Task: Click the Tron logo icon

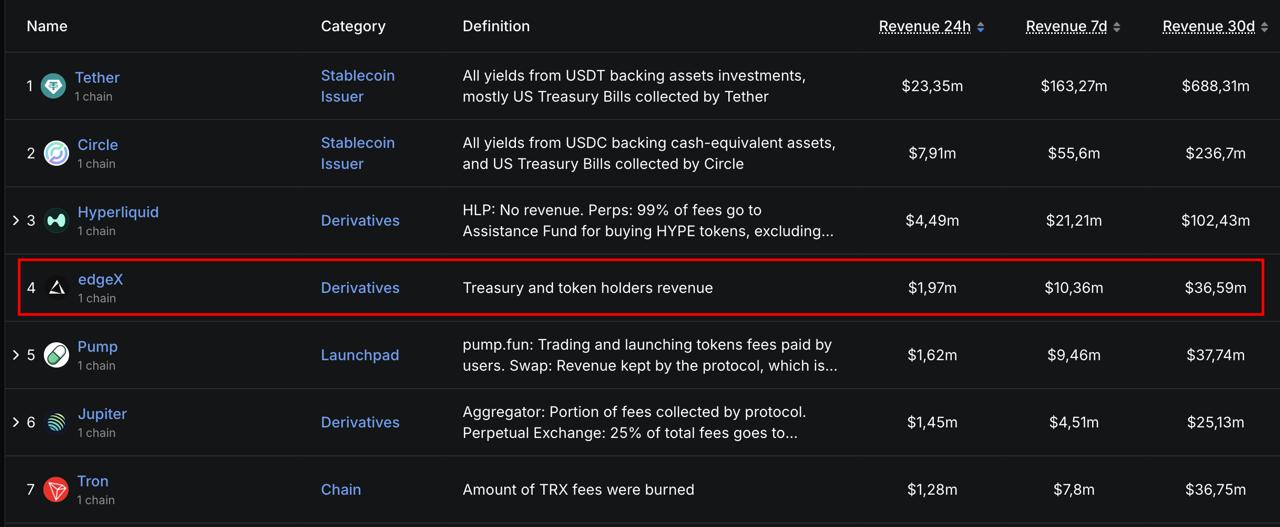Action: [56, 489]
